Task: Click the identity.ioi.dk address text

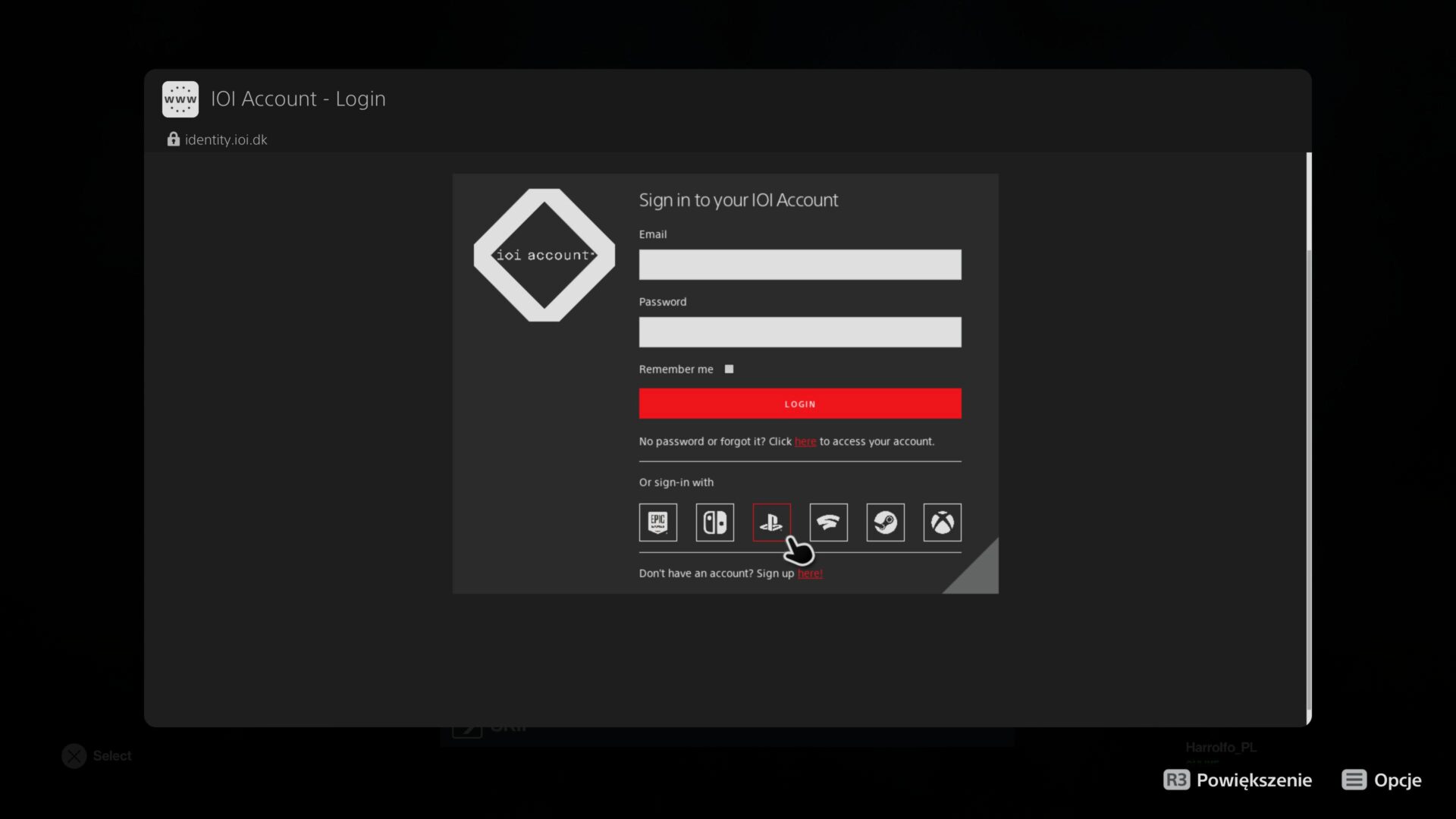Action: click(226, 140)
